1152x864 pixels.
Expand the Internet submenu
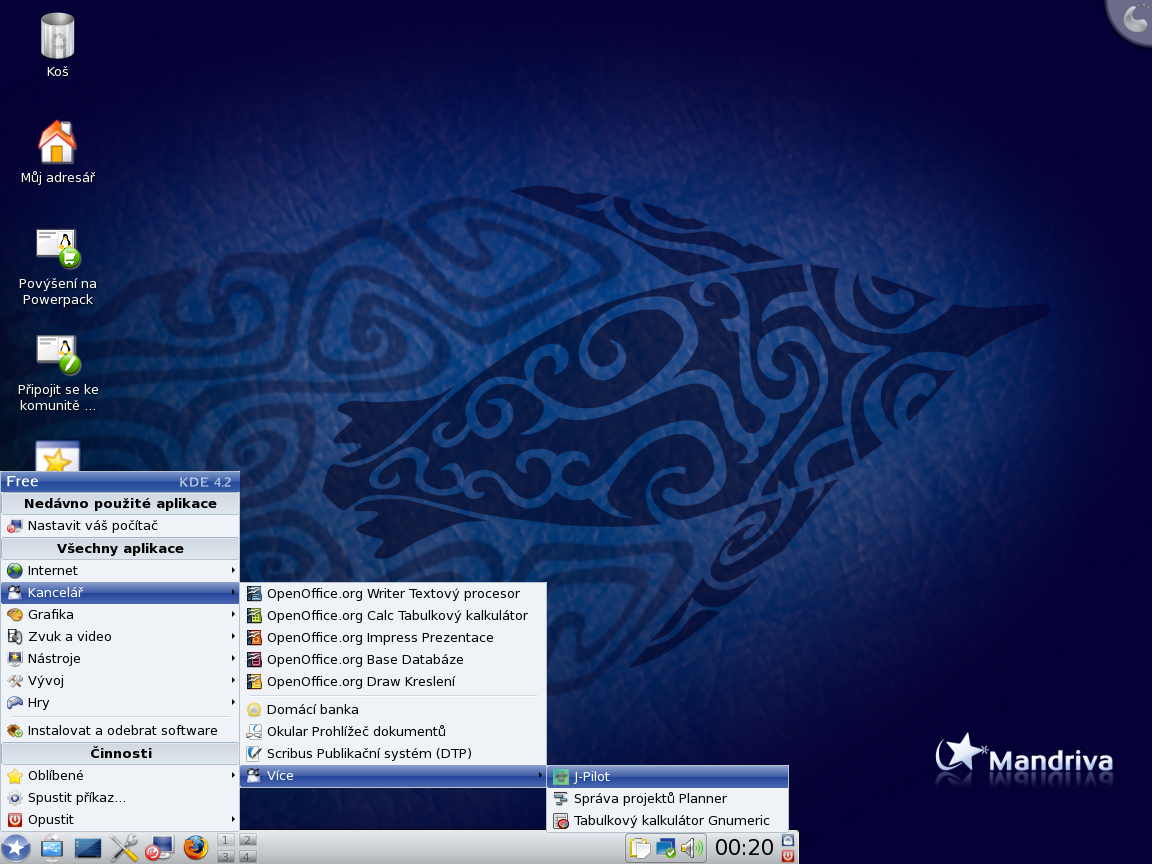(x=120, y=570)
